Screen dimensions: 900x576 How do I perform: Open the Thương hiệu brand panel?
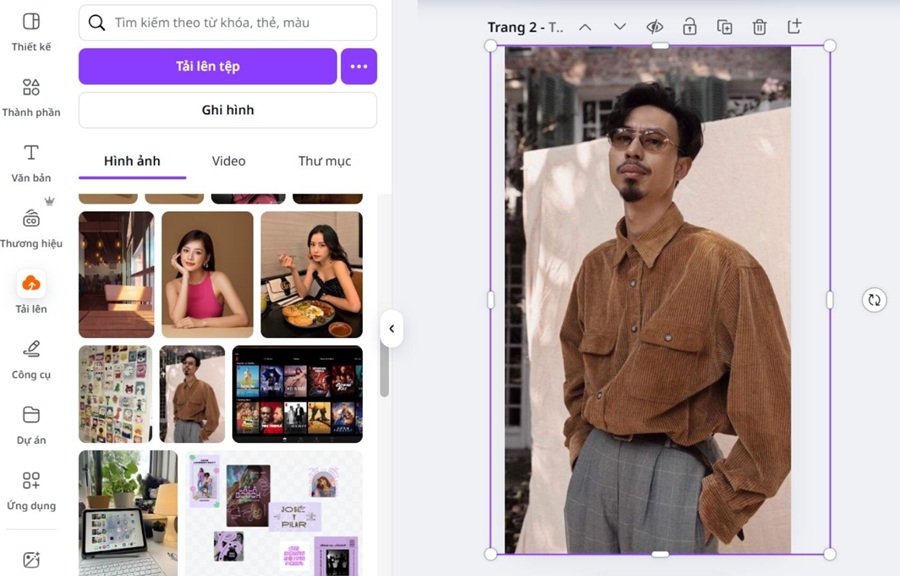tap(31, 229)
